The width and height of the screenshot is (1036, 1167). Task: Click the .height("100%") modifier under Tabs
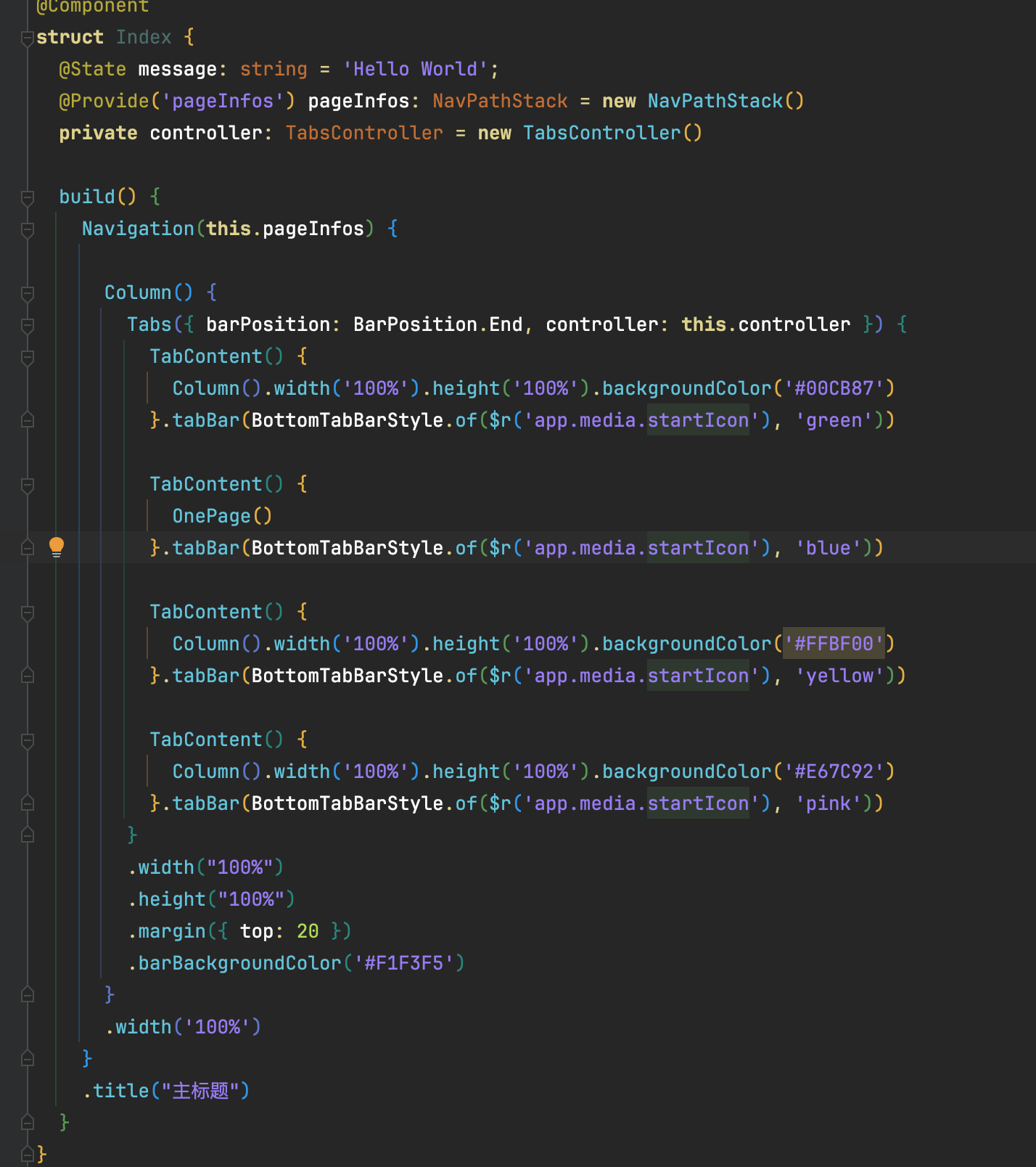click(211, 899)
